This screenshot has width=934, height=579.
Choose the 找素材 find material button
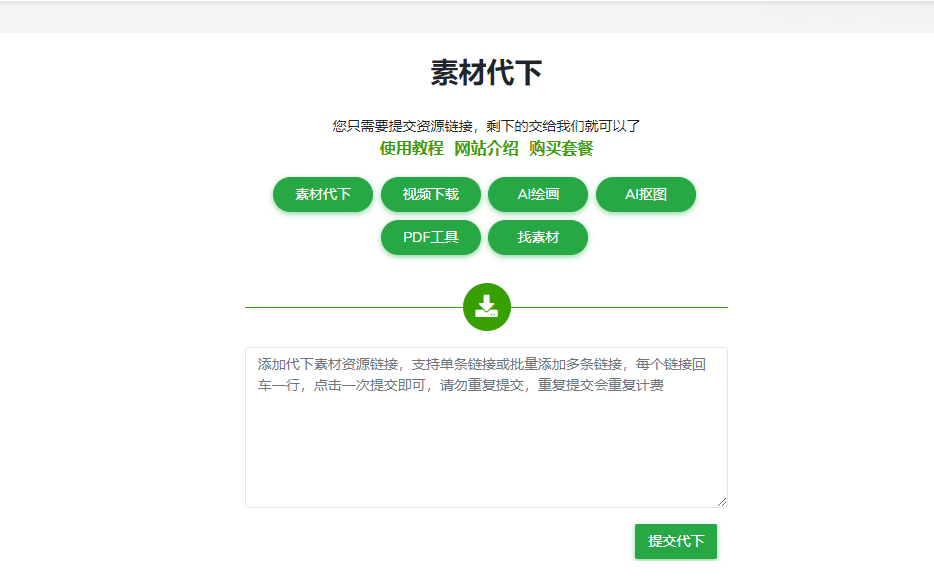pyautogui.click(x=538, y=237)
